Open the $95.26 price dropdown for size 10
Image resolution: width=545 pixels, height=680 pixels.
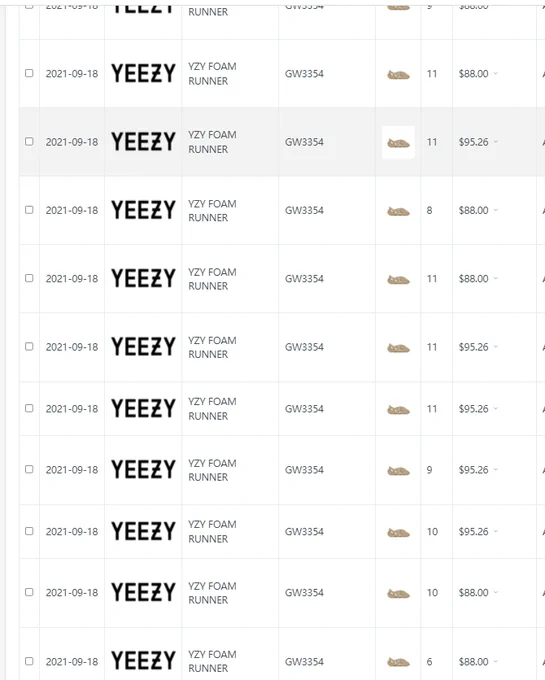496,531
